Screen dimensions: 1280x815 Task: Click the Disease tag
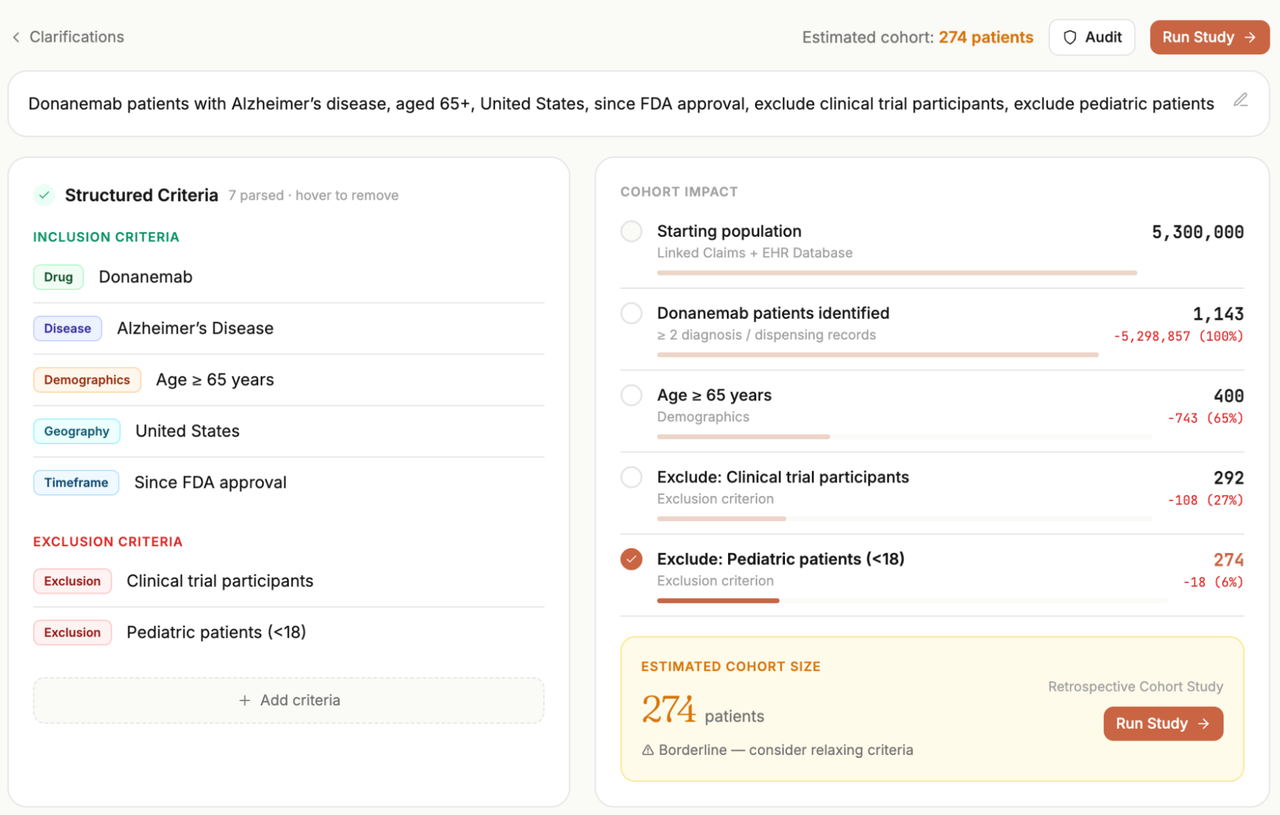pyautogui.click(x=67, y=328)
